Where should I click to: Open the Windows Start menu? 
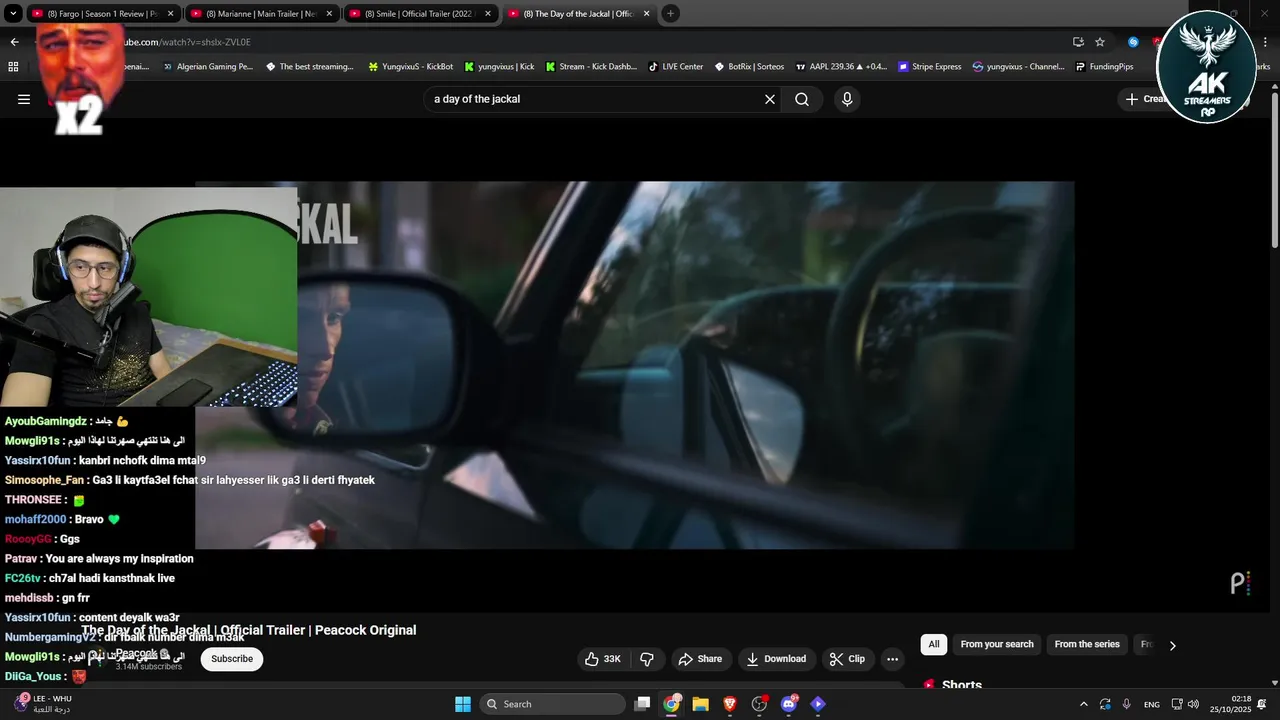tap(463, 704)
